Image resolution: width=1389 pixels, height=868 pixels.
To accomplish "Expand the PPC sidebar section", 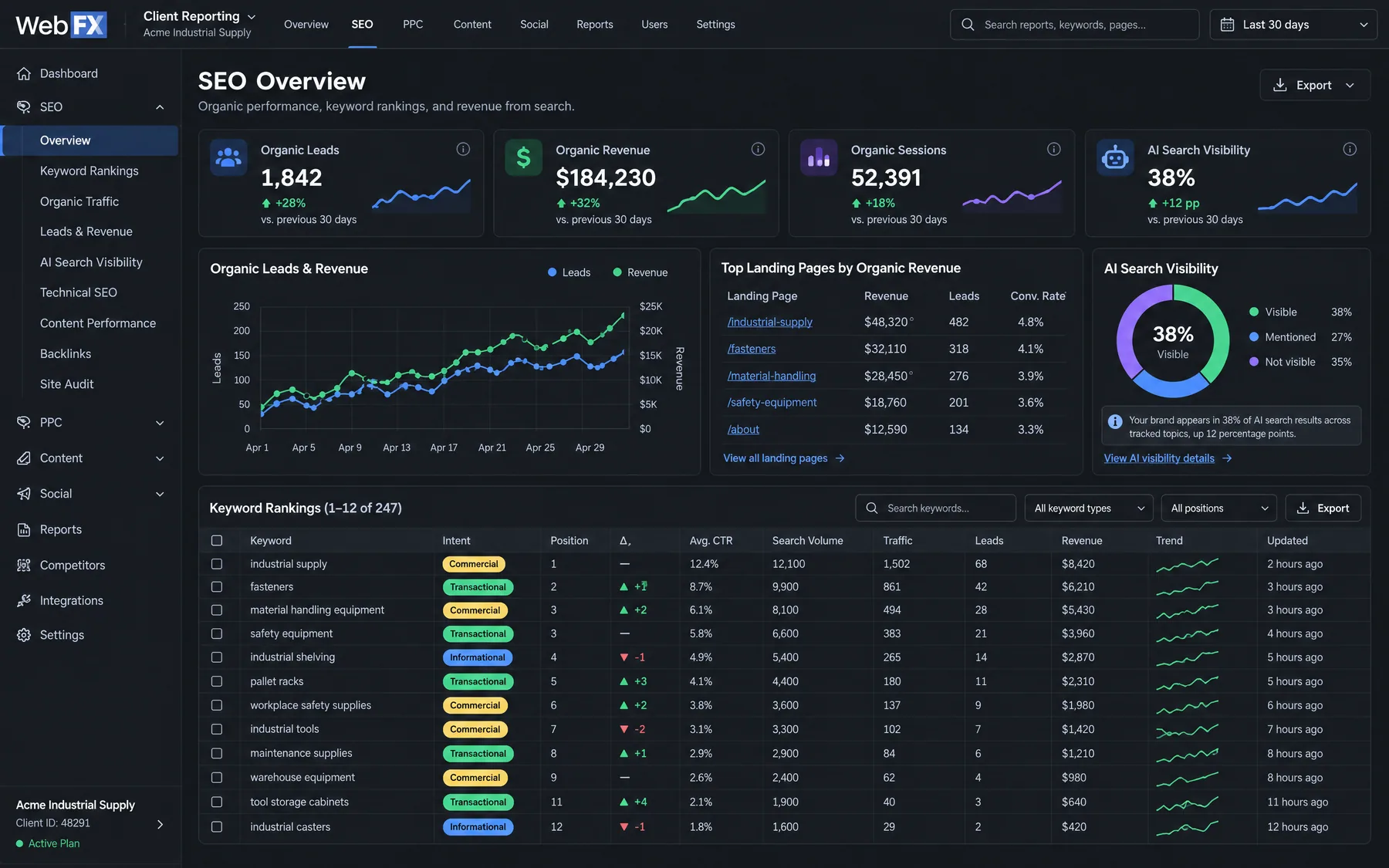I will click(160, 423).
